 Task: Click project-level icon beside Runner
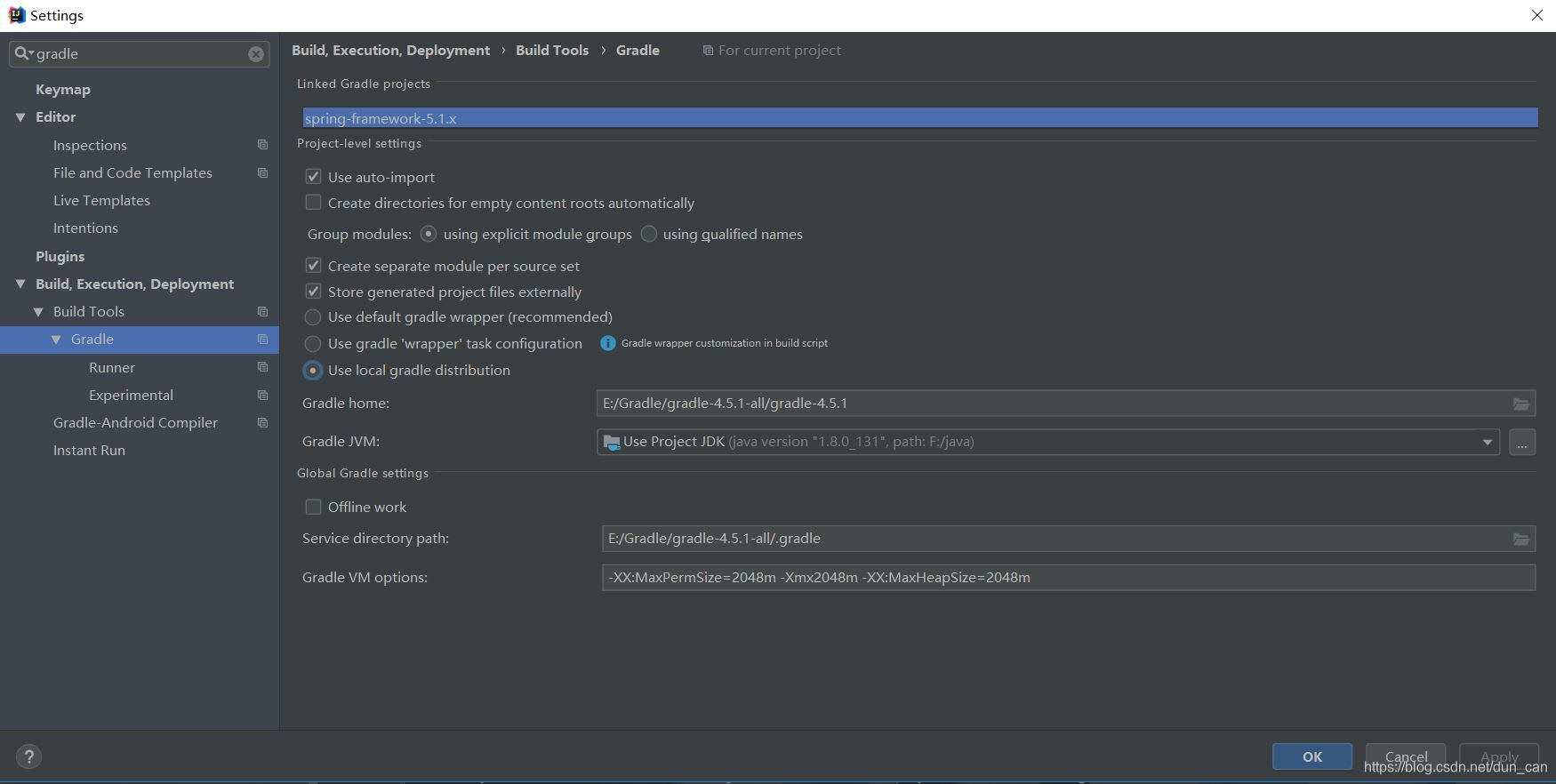coord(262,367)
